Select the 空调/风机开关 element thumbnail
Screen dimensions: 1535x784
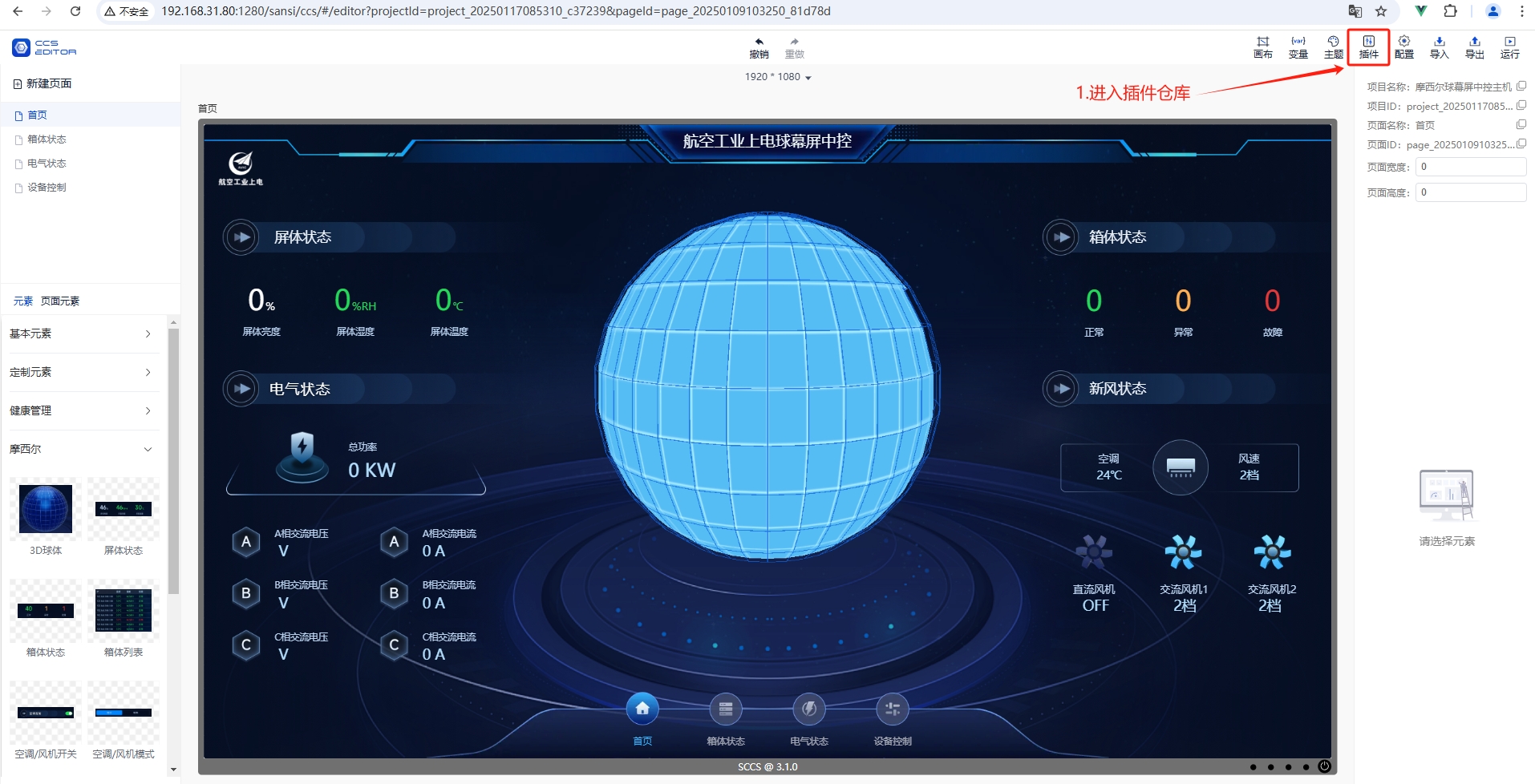tap(46, 713)
